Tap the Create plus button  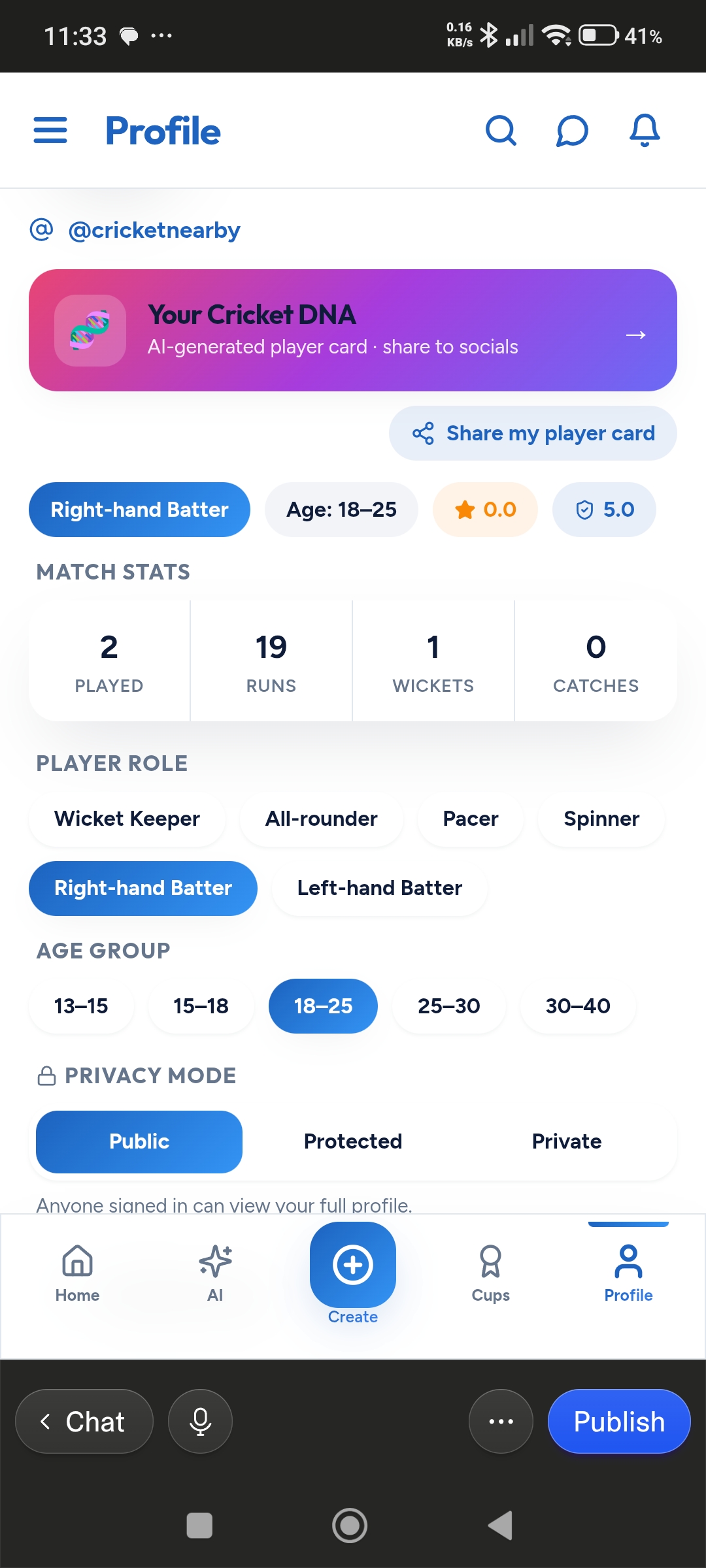(x=353, y=1265)
